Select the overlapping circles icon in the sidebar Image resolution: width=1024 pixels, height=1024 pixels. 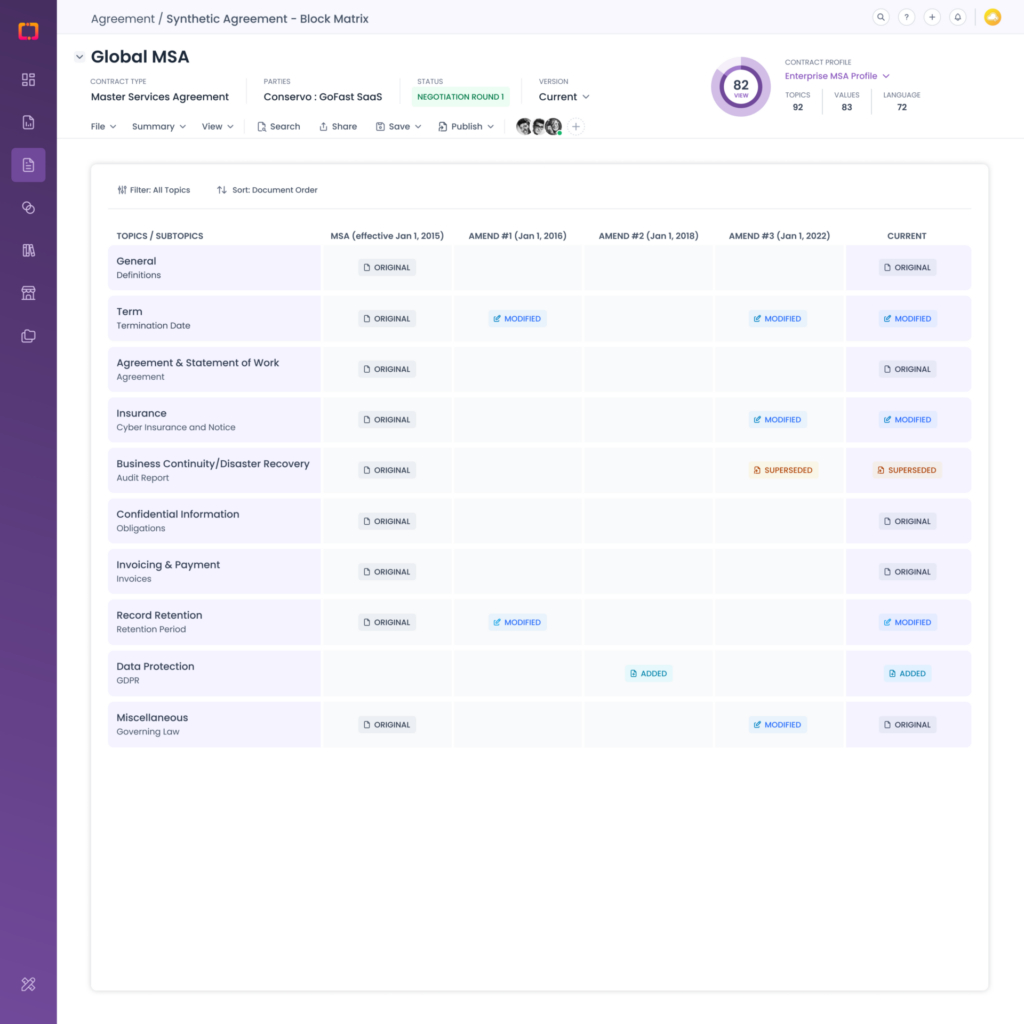(x=28, y=207)
